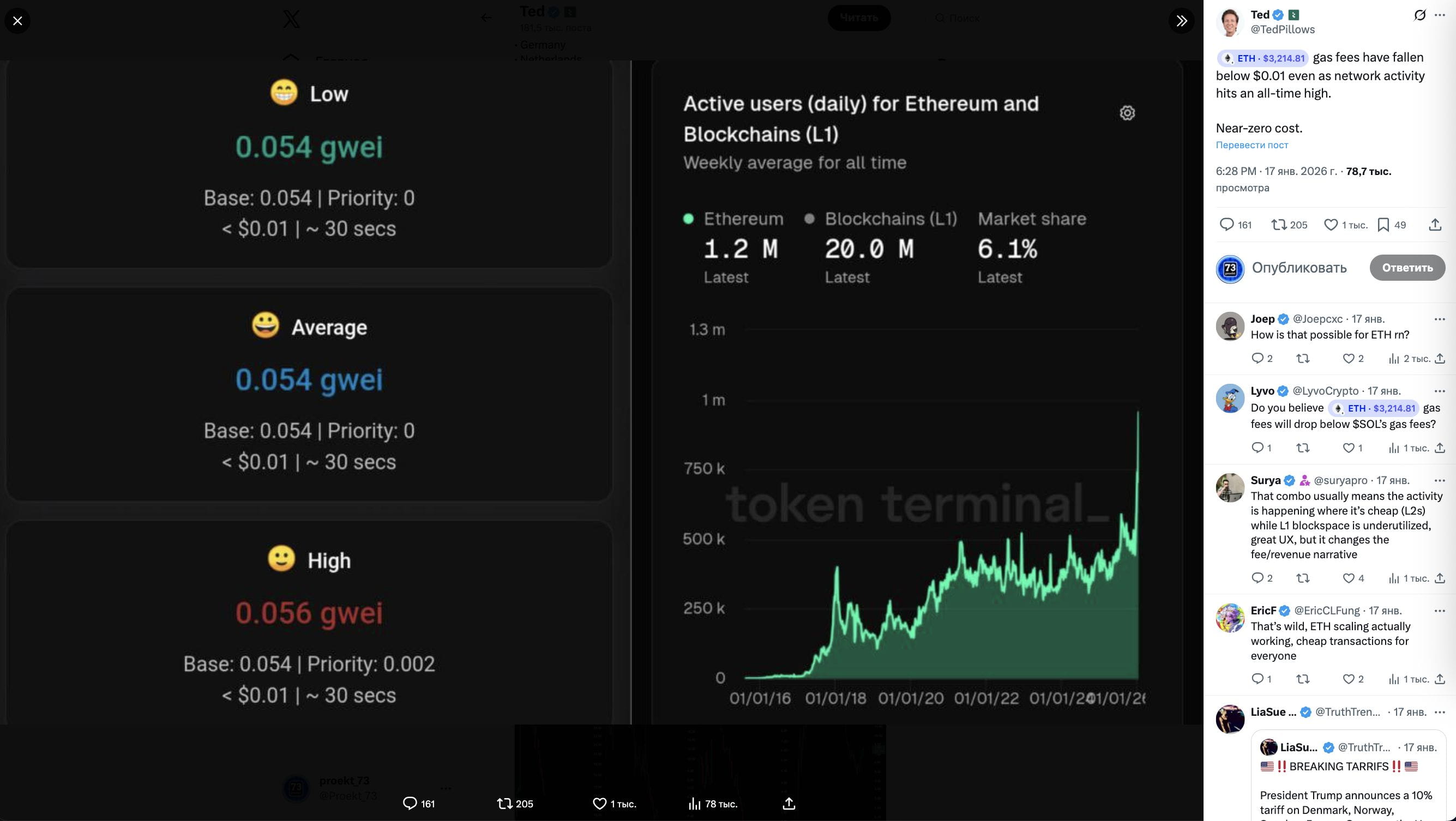This screenshot has height=821, width=1456.
Task: Share post from bottom image toolbar
Action: pos(789,804)
